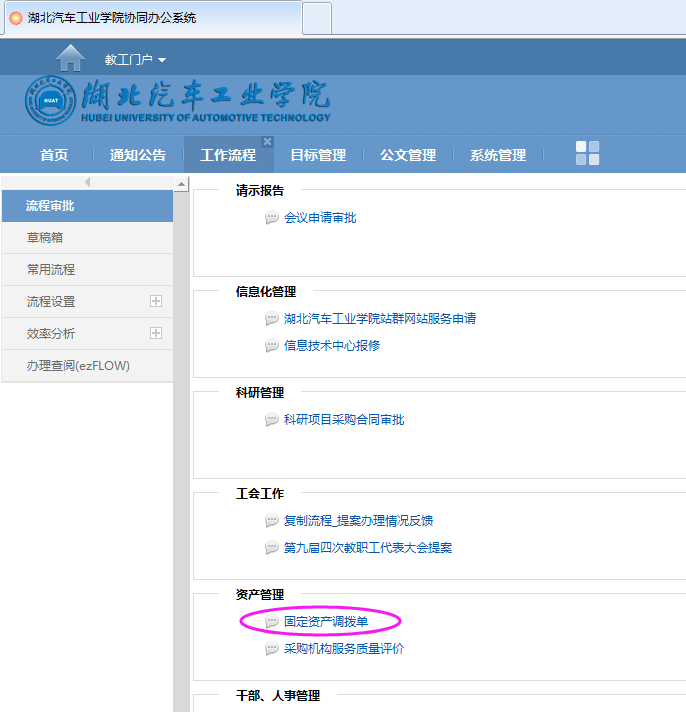This screenshot has height=712, width=686.
Task: Select the 湖北汽车工业学院协同办公系统 browser tab
Action: coord(153,18)
